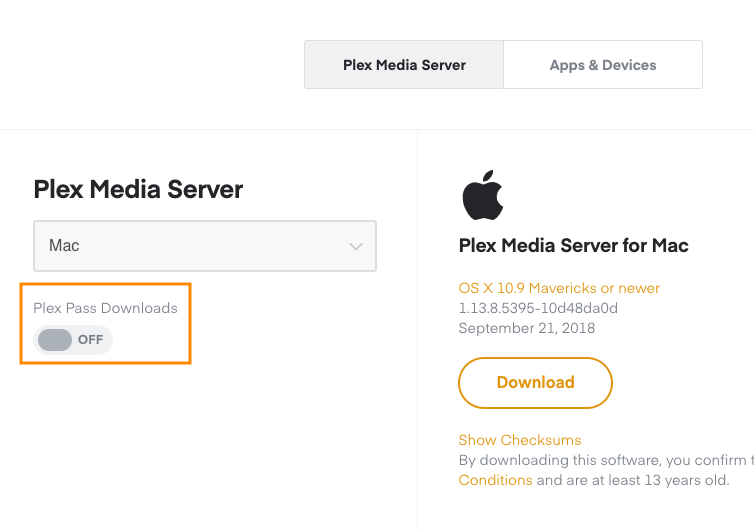Open the Show Checksums link

point(519,440)
